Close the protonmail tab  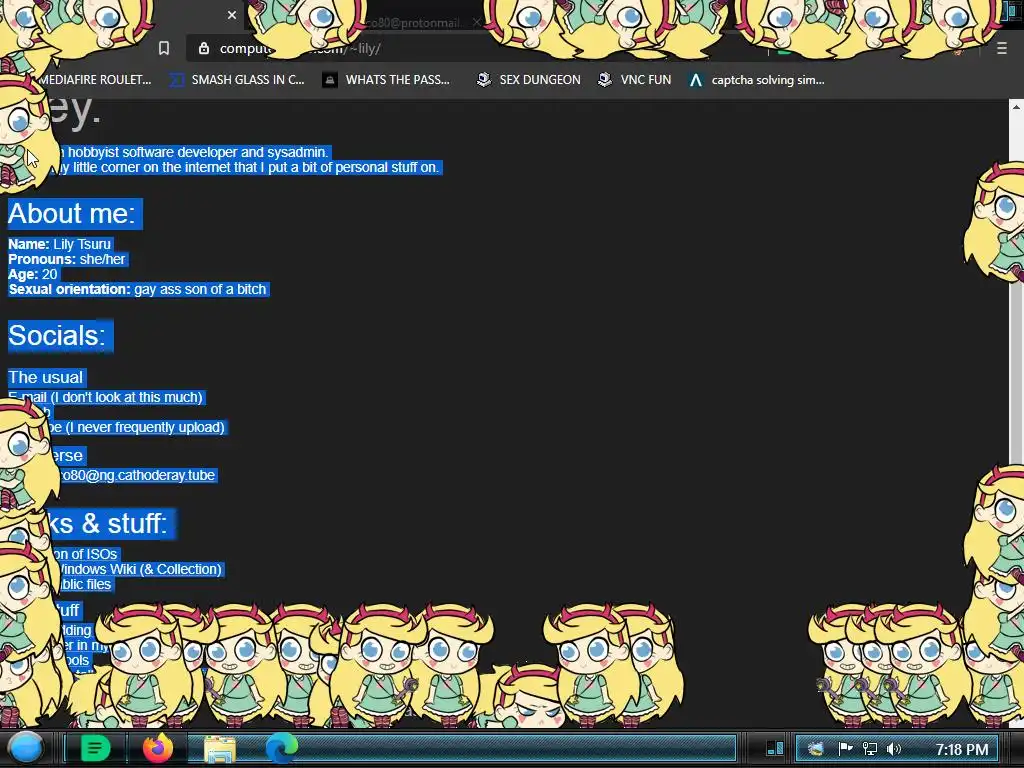coord(477,22)
